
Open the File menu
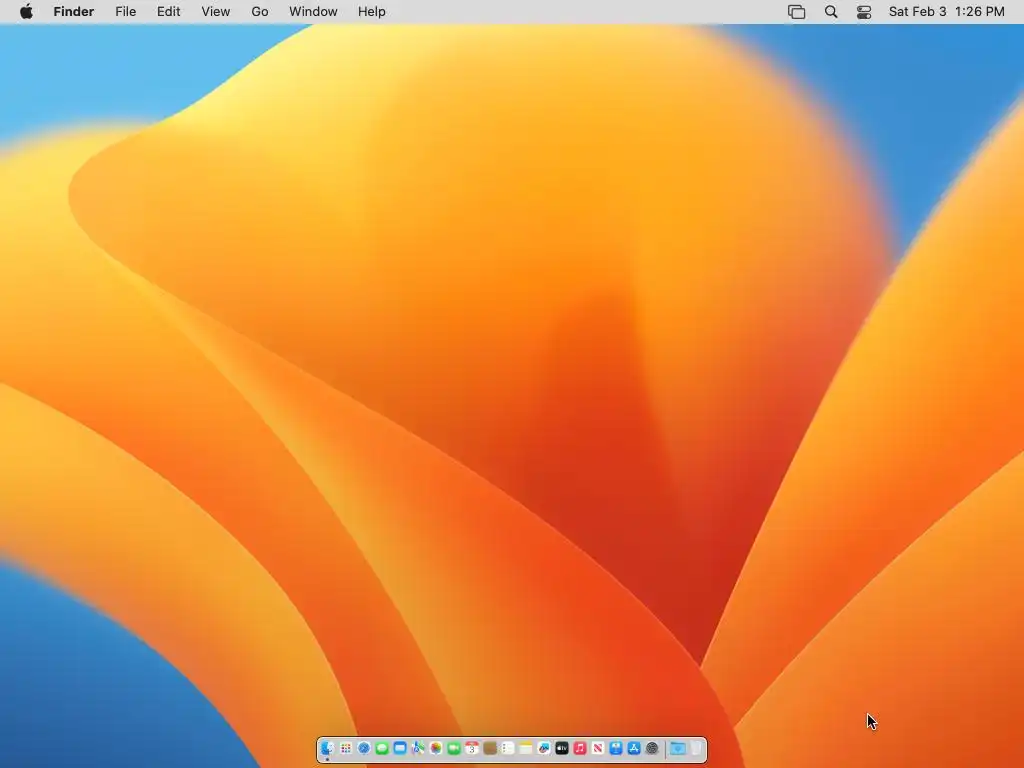click(x=125, y=12)
